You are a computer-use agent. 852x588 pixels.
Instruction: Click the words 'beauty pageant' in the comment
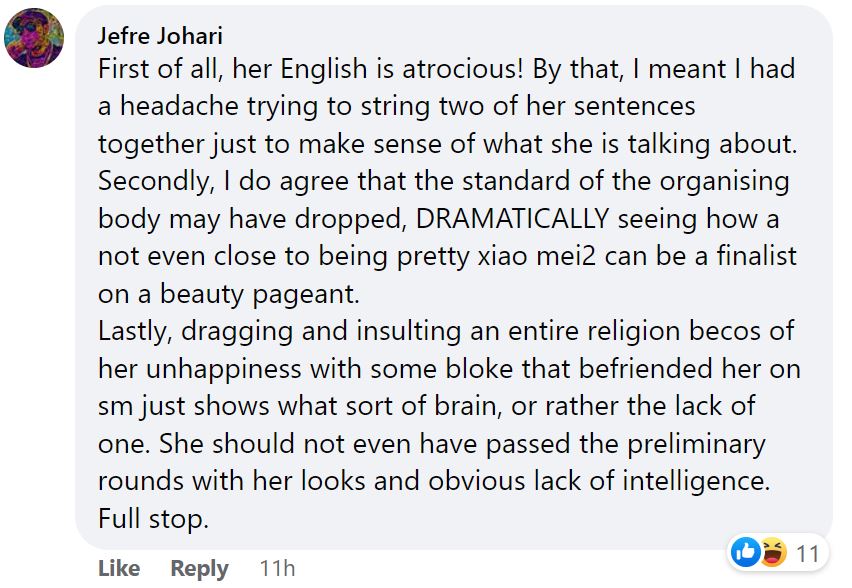pyautogui.click(x=259, y=295)
